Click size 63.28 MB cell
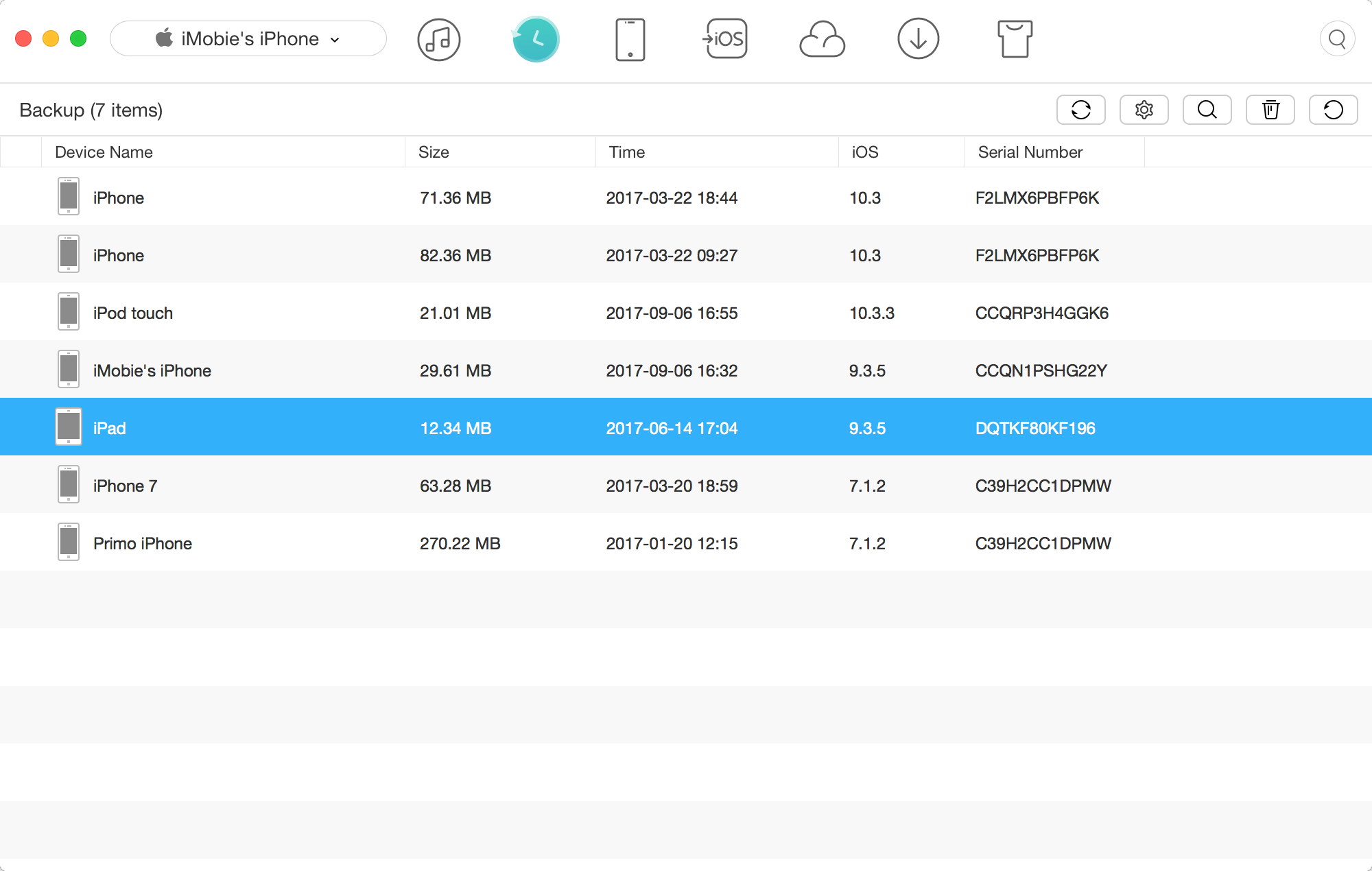 point(456,486)
